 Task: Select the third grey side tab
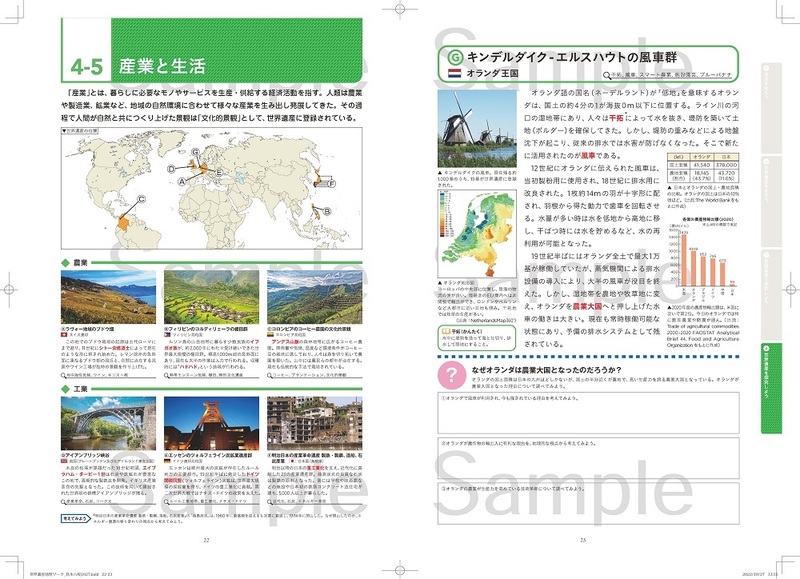[771, 294]
